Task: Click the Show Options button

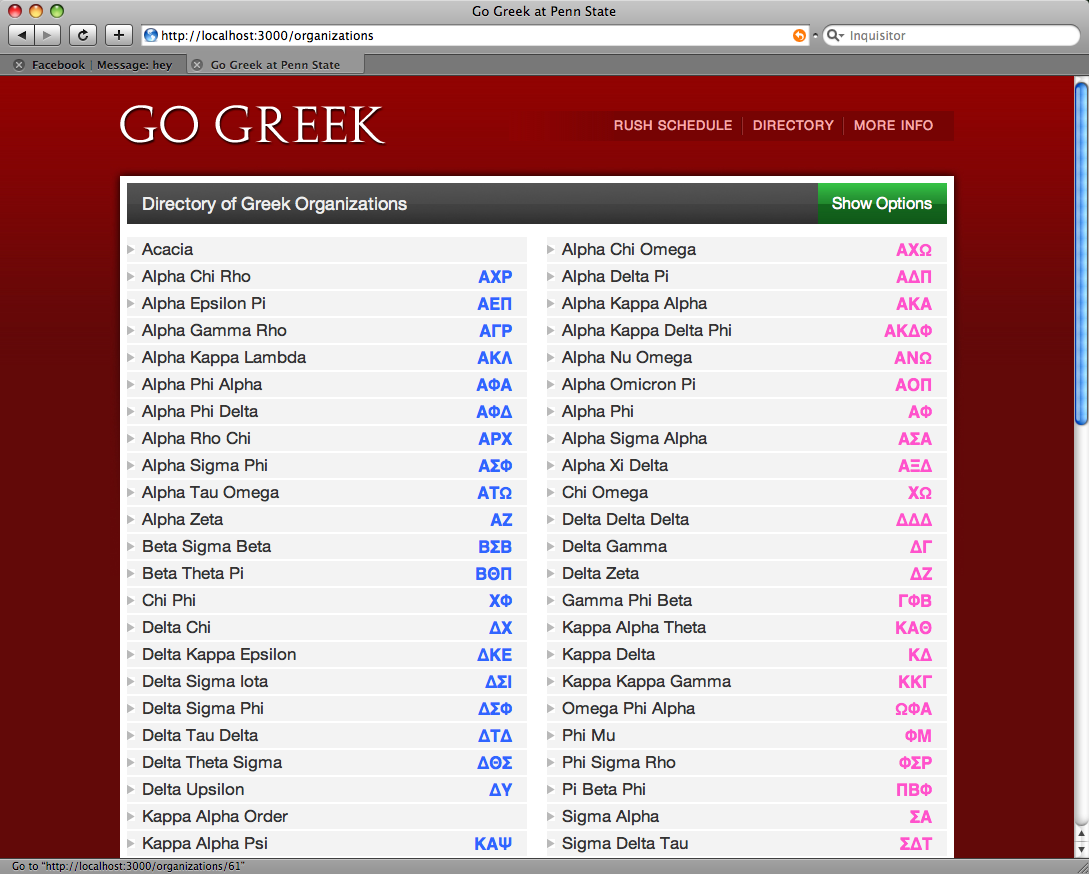Action: (x=882, y=204)
